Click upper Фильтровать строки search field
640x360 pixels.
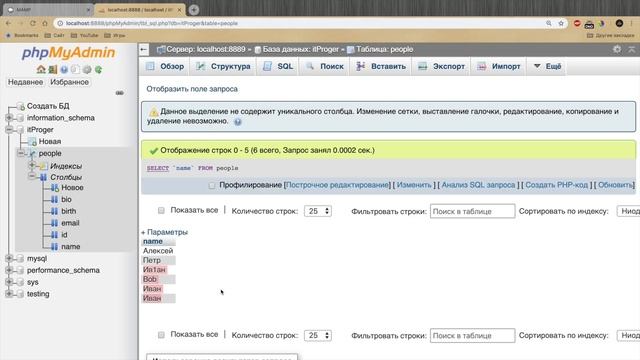(x=472, y=211)
